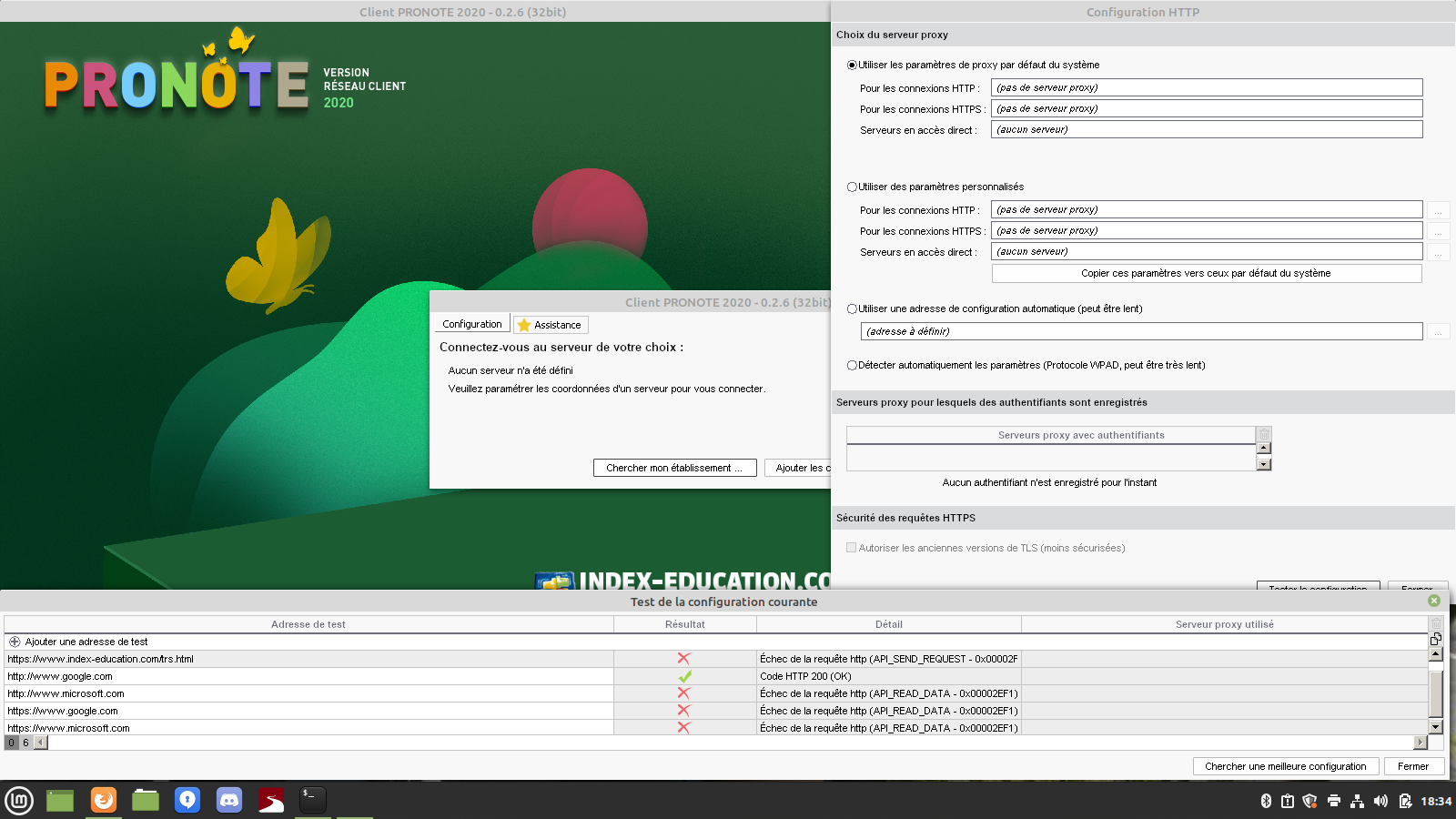Click the green icon right of the Mint menu

click(60, 801)
